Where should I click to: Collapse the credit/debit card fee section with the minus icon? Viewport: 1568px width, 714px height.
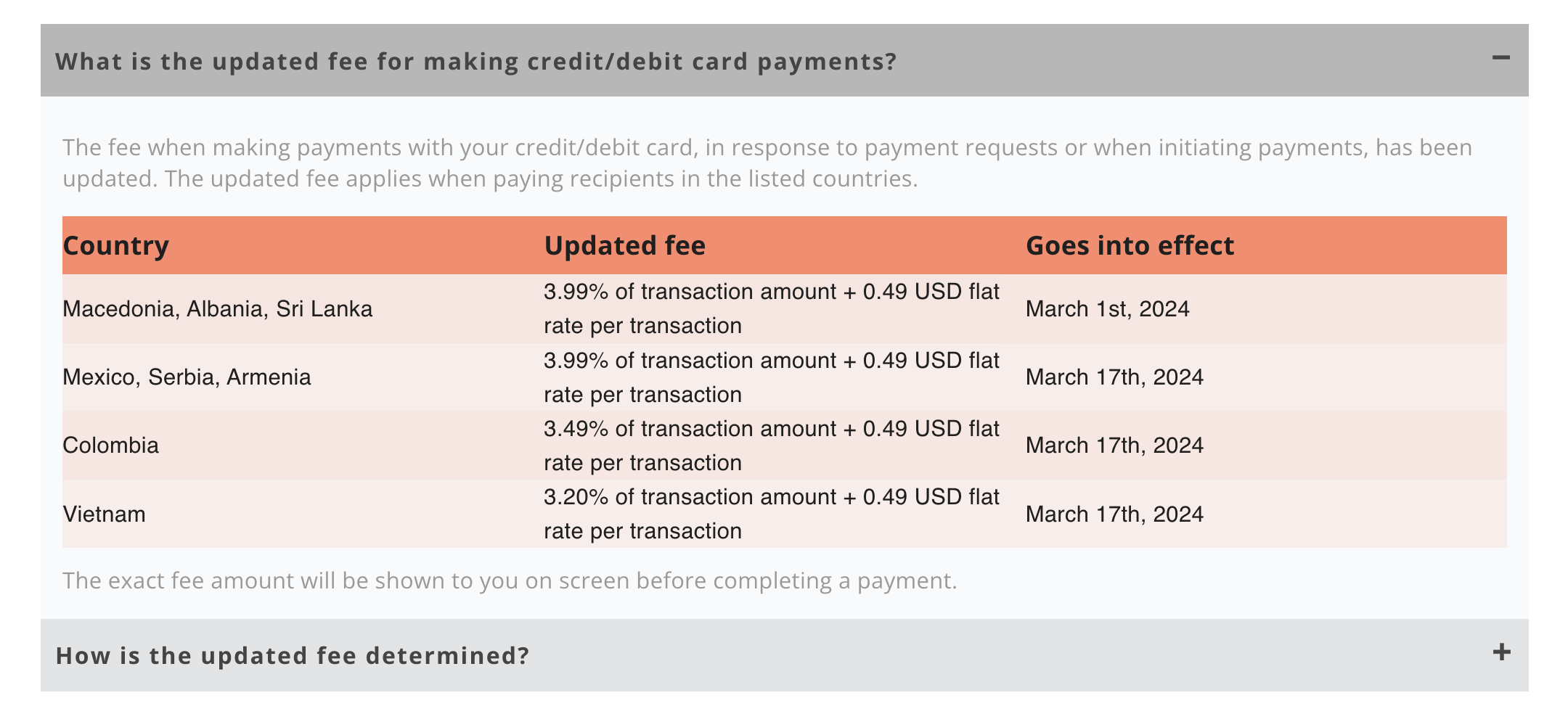(1501, 57)
